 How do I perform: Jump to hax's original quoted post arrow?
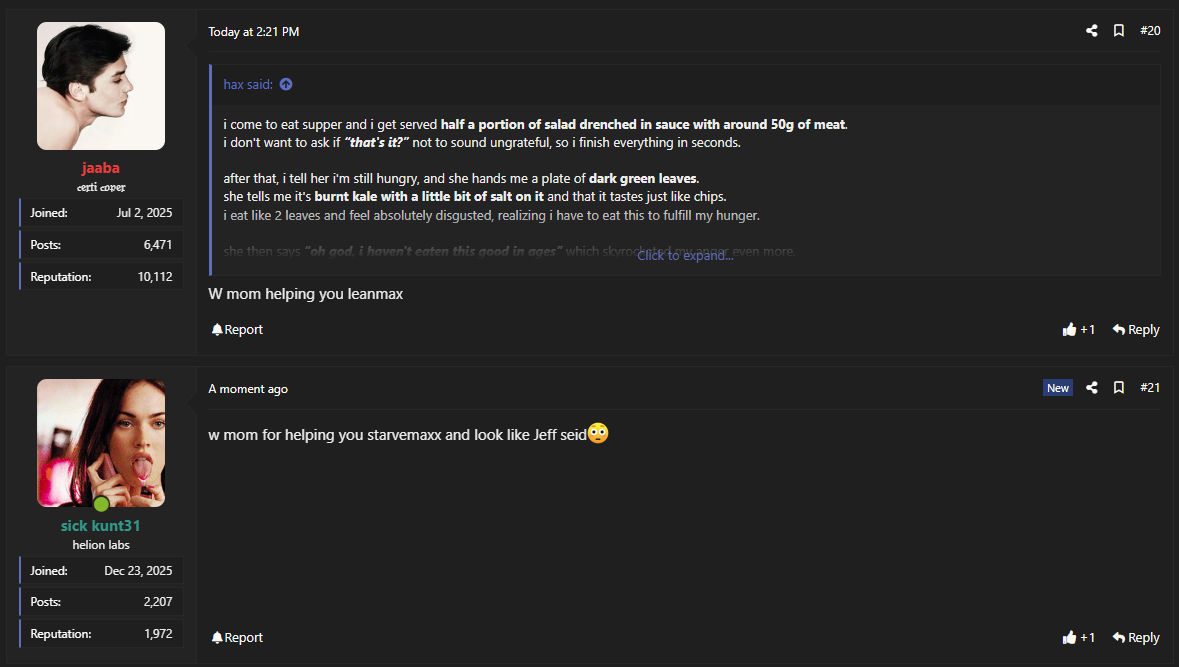pyautogui.click(x=286, y=84)
